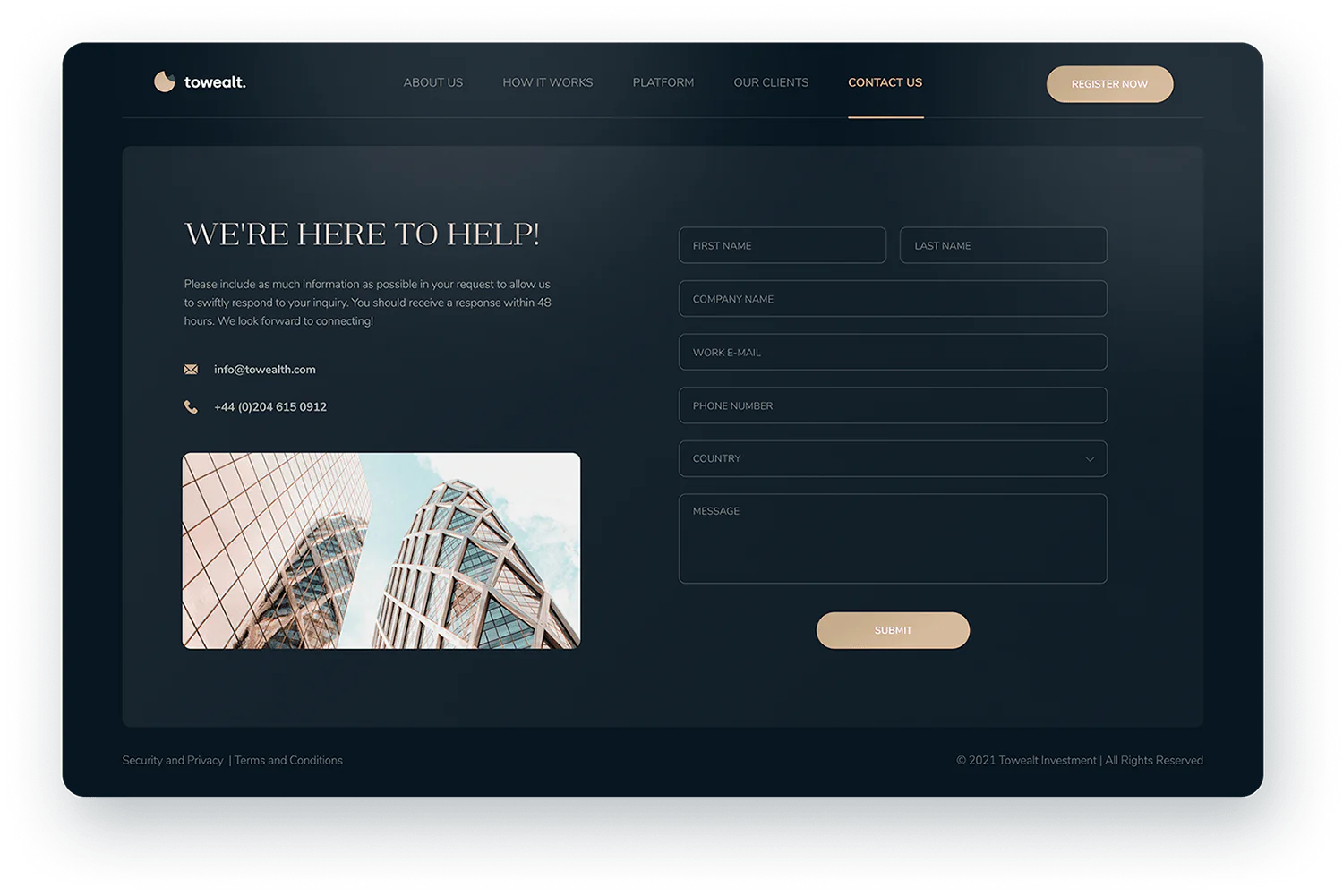Go to How It Works page
This screenshot has width=1343, height=896.
click(548, 82)
